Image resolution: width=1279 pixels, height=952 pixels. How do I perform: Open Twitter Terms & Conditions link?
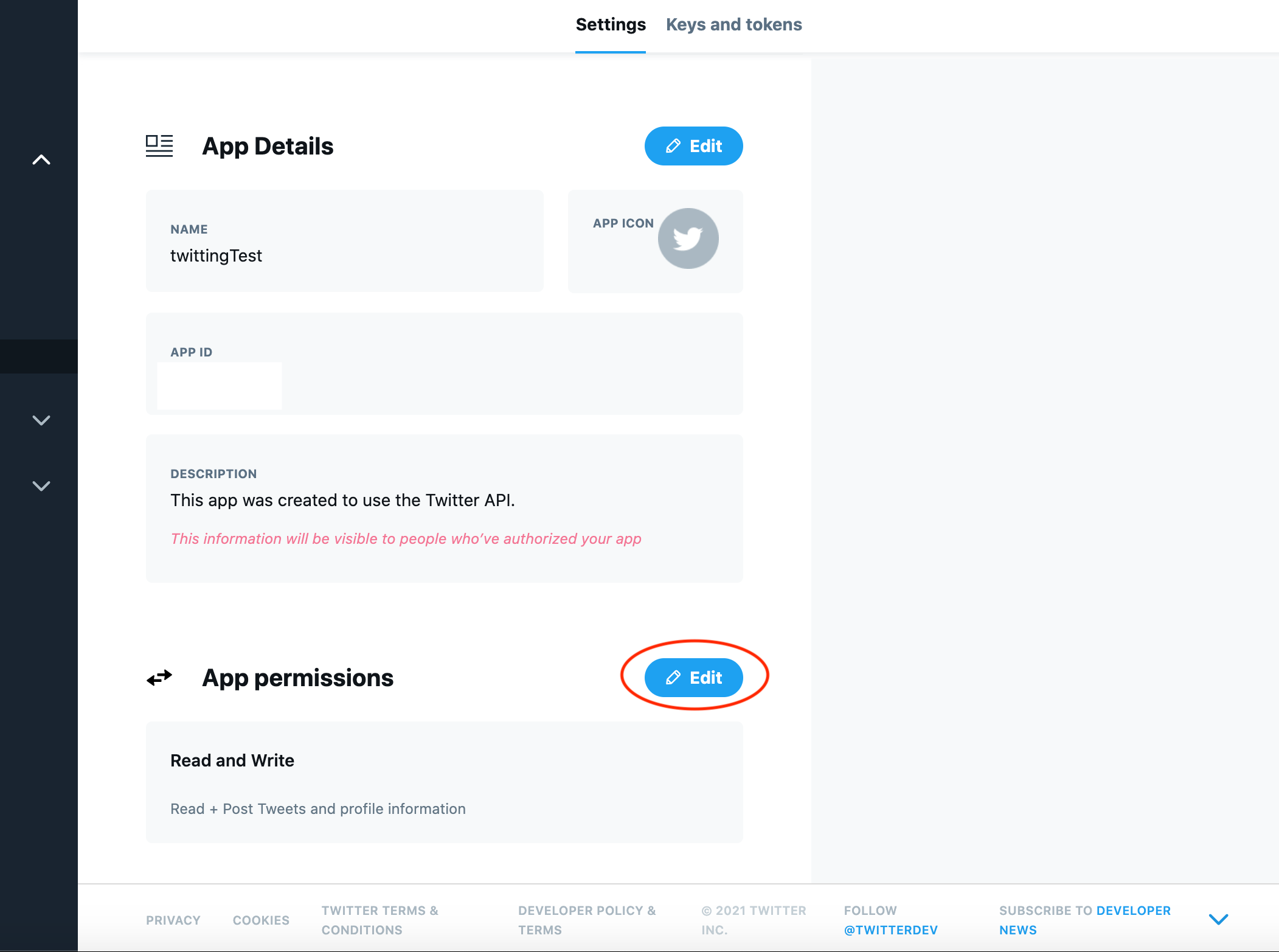(380, 920)
